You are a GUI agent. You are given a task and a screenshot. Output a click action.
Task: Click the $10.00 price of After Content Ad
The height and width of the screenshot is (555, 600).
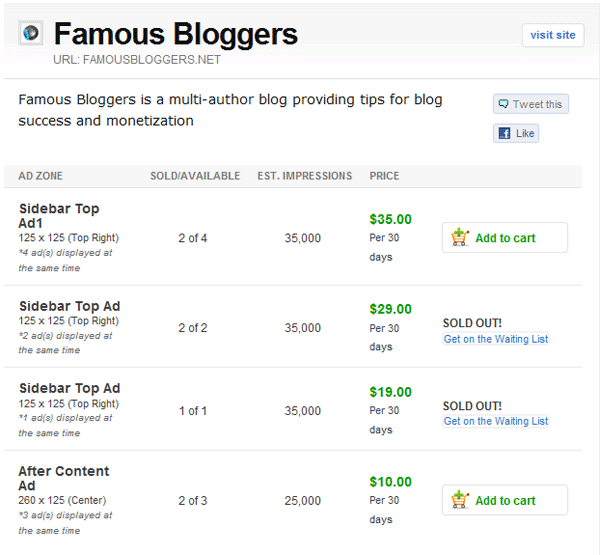click(x=390, y=482)
